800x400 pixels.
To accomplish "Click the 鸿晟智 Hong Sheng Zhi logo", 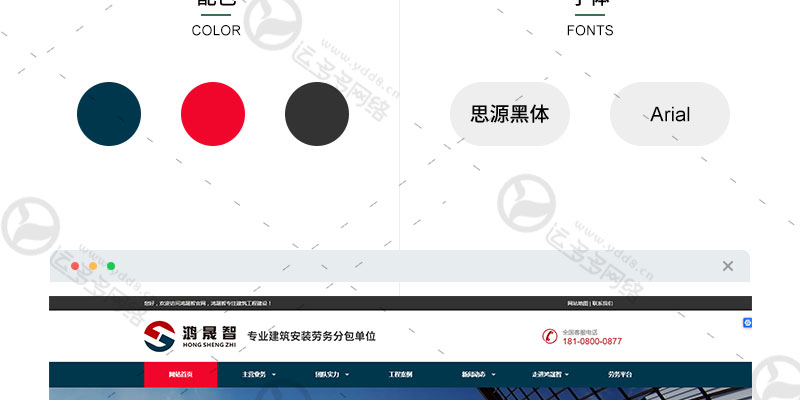I will [190, 336].
